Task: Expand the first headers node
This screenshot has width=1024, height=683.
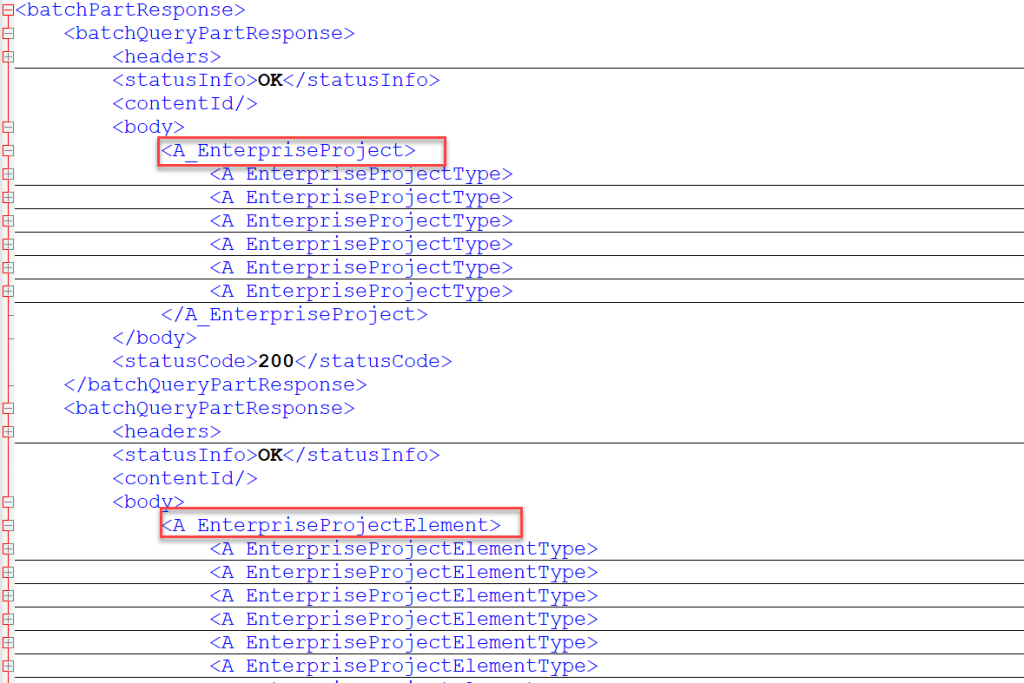Action: point(8,57)
